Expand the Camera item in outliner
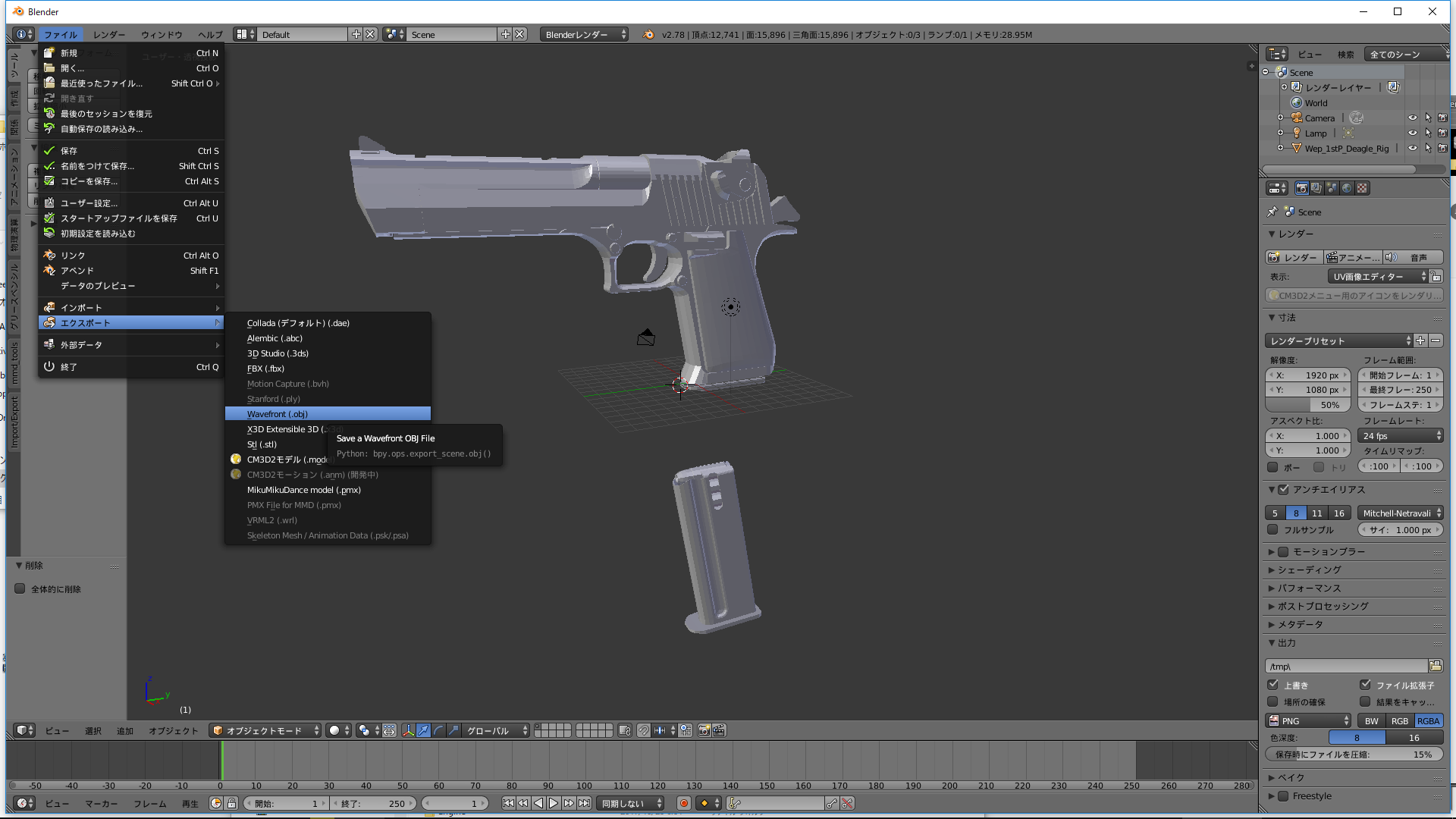The image size is (1456, 819). pyautogui.click(x=1281, y=118)
